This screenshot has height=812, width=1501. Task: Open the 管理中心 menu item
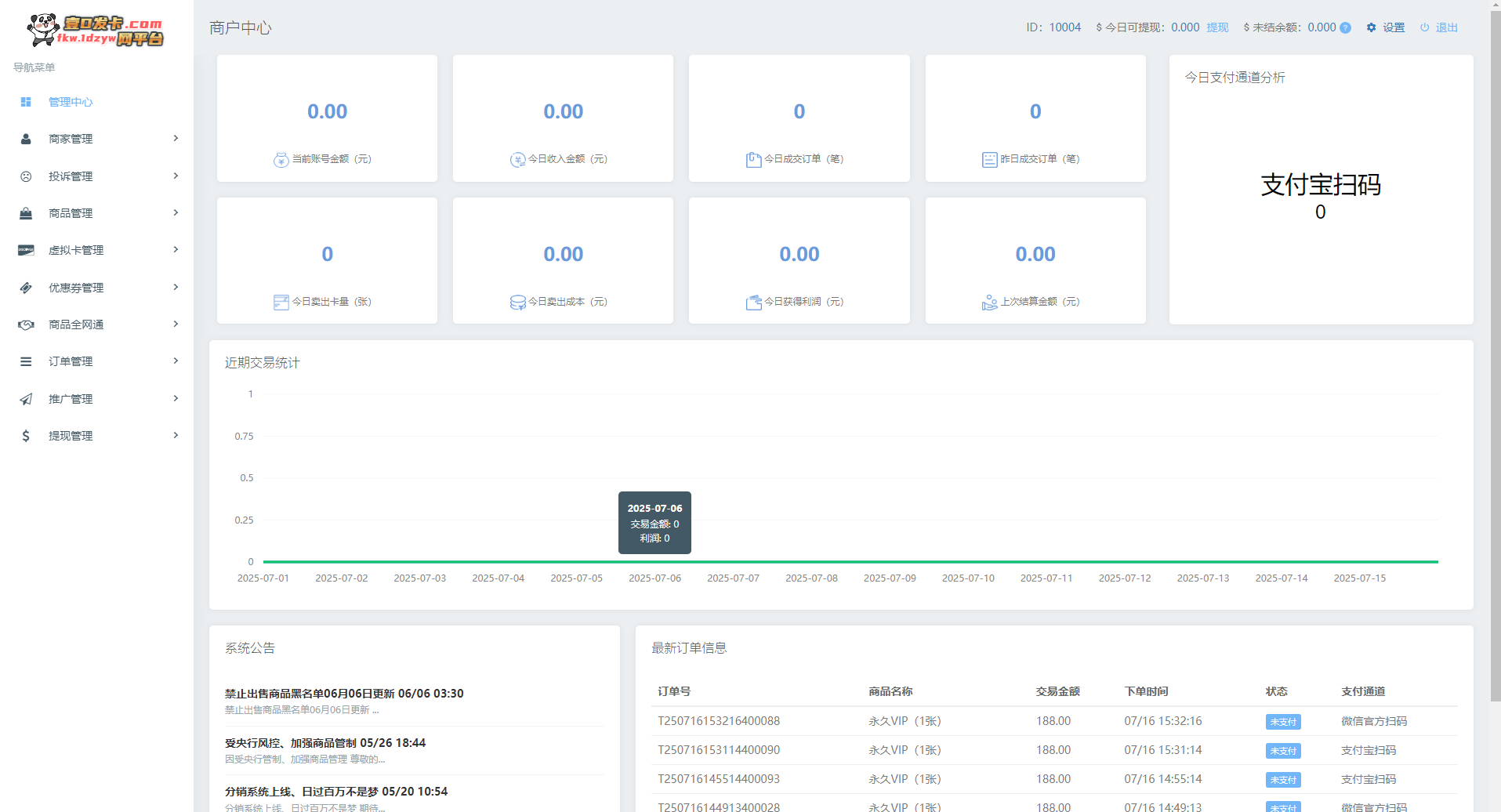[x=71, y=102]
